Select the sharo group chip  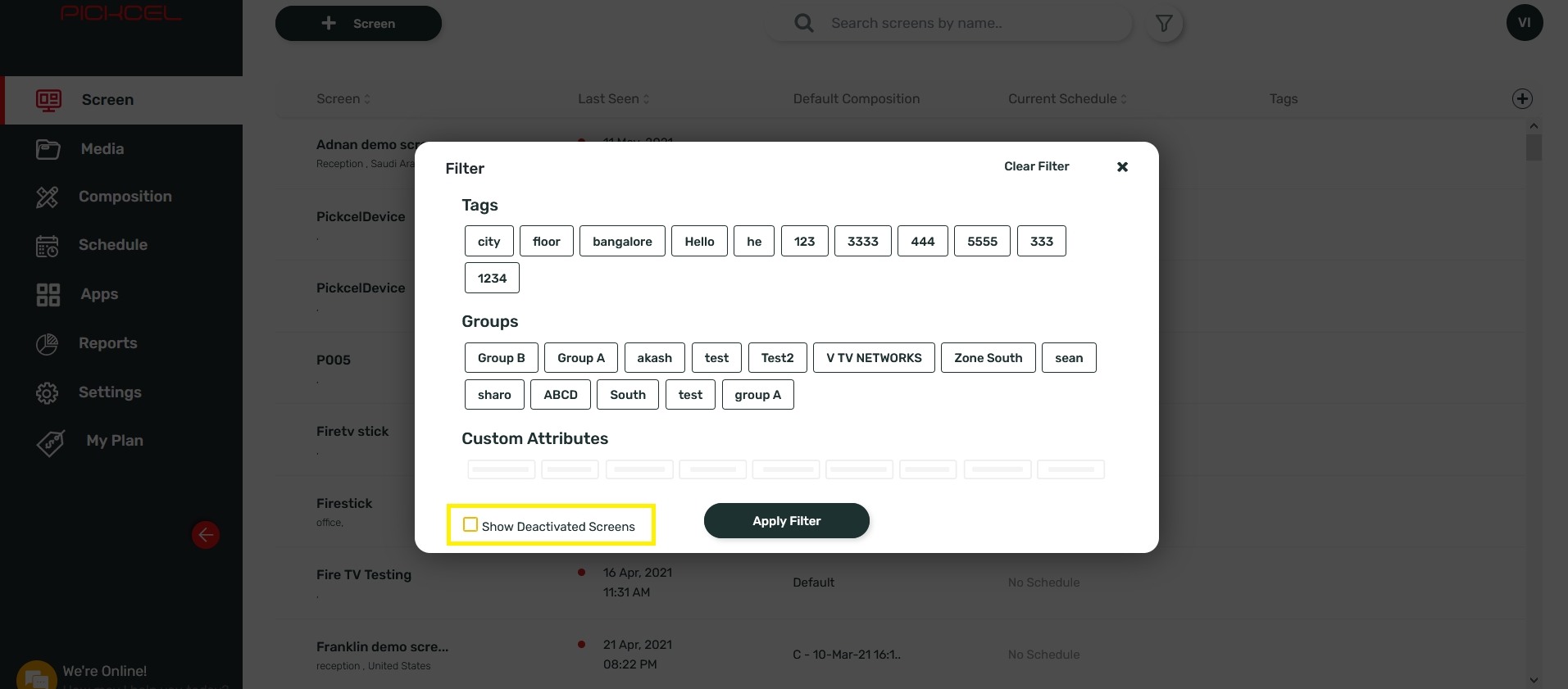(x=494, y=394)
